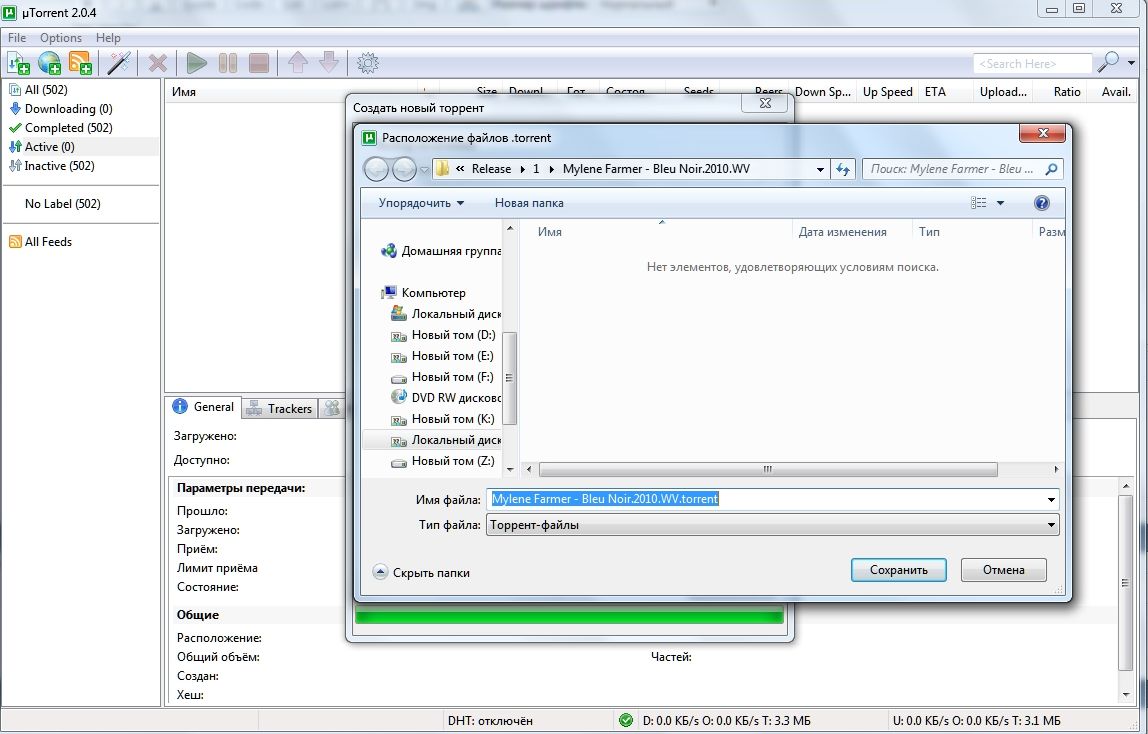This screenshot has height=734, width=1148.
Task: Click the Back navigation arrow in dialog
Action: click(x=376, y=170)
